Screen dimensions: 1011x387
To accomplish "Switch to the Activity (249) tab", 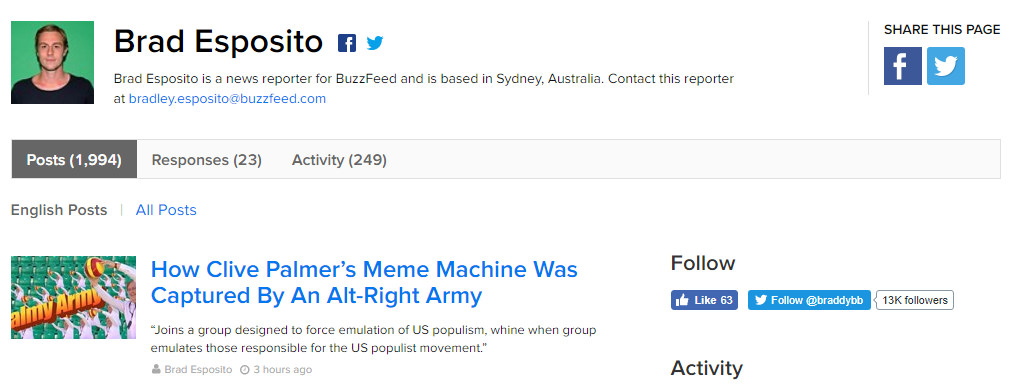I will pyautogui.click(x=339, y=159).
